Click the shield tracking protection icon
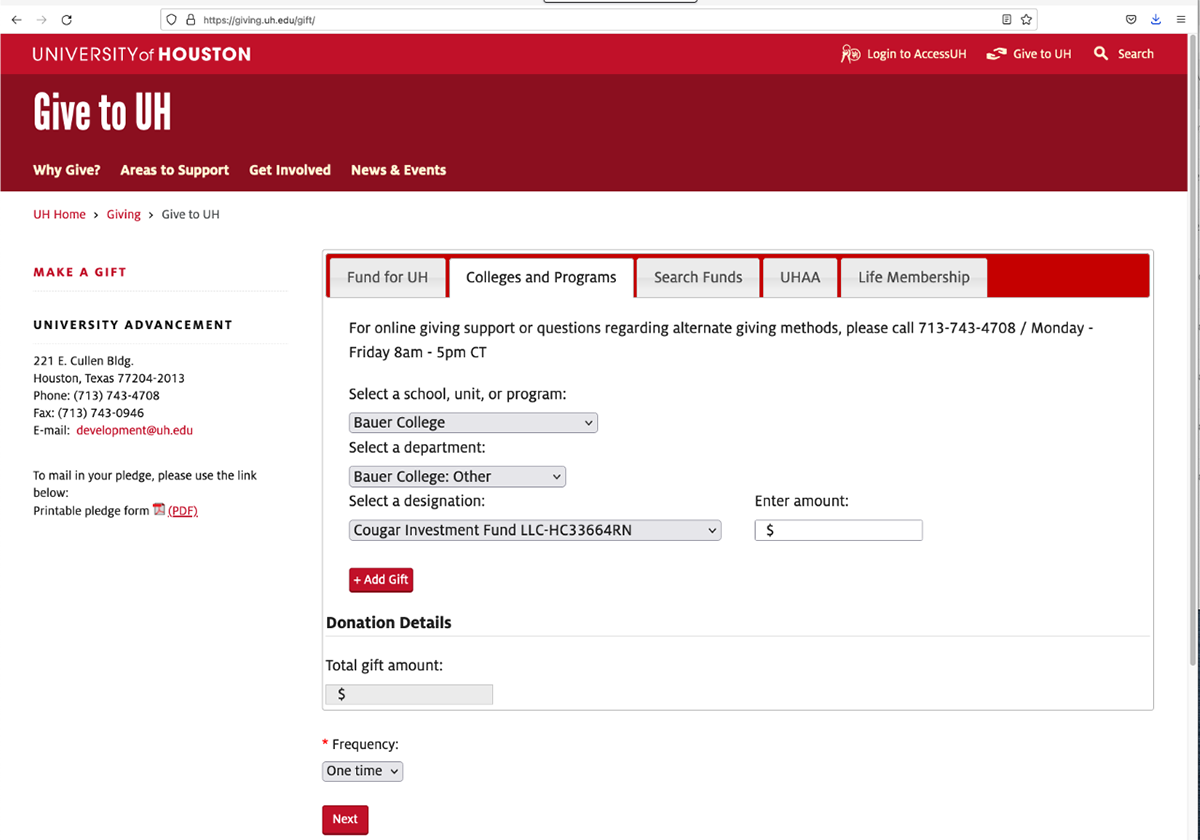The image size is (1200, 840). pyautogui.click(x=172, y=19)
